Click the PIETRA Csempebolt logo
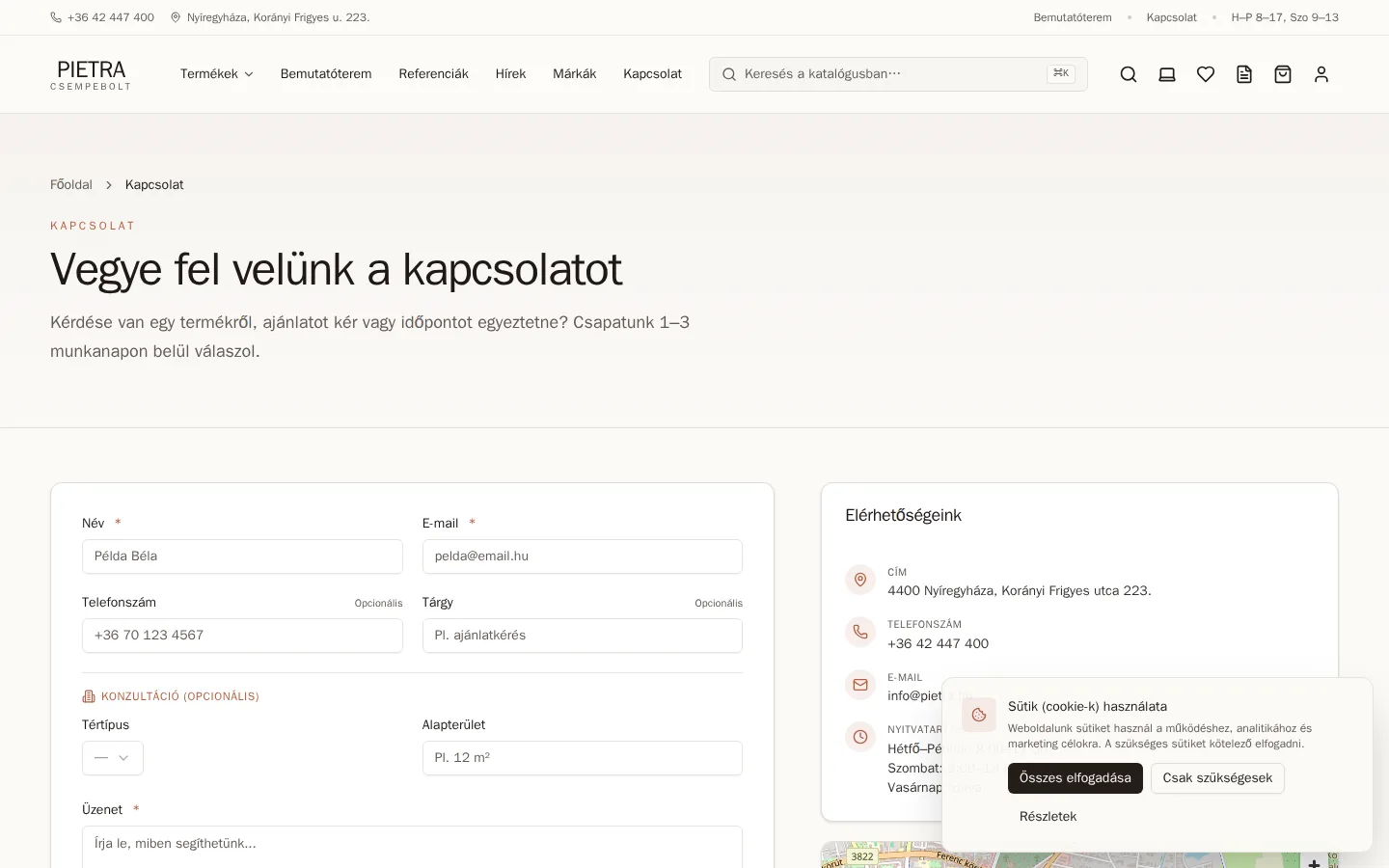 (91, 74)
